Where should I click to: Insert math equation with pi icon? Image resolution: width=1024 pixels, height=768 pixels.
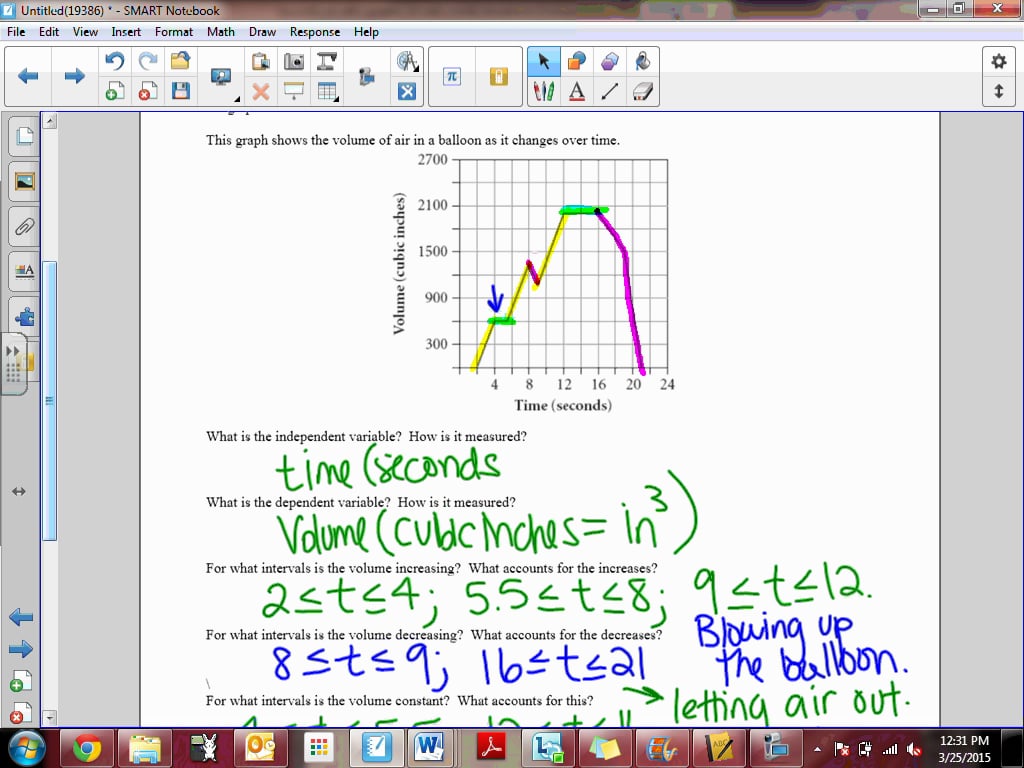(451, 76)
